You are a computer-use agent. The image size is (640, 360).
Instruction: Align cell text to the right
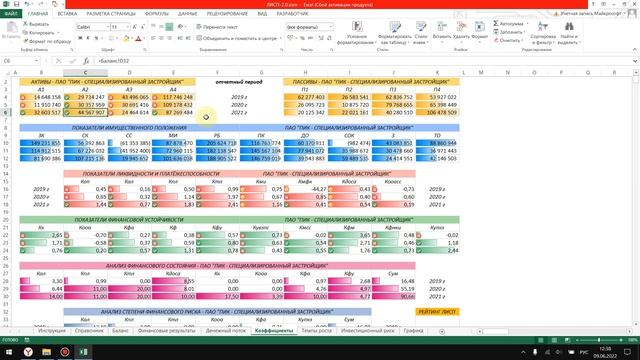coord(169,38)
